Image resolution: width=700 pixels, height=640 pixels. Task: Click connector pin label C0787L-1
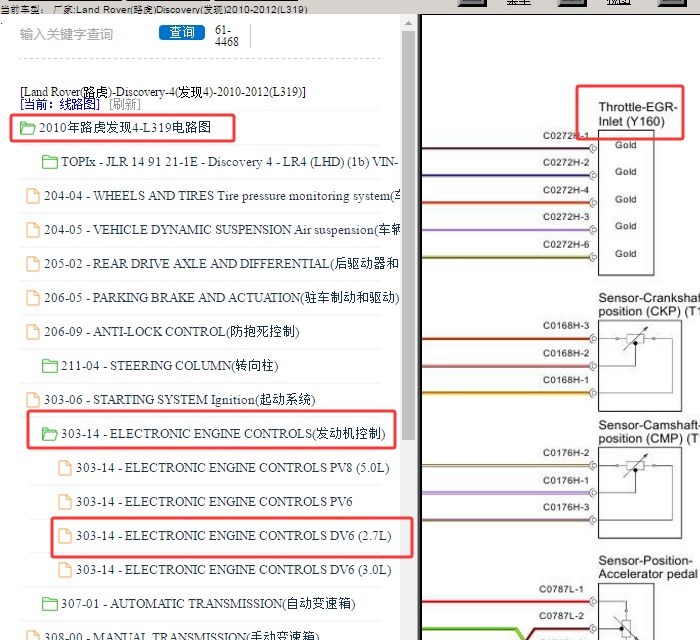tap(561, 589)
